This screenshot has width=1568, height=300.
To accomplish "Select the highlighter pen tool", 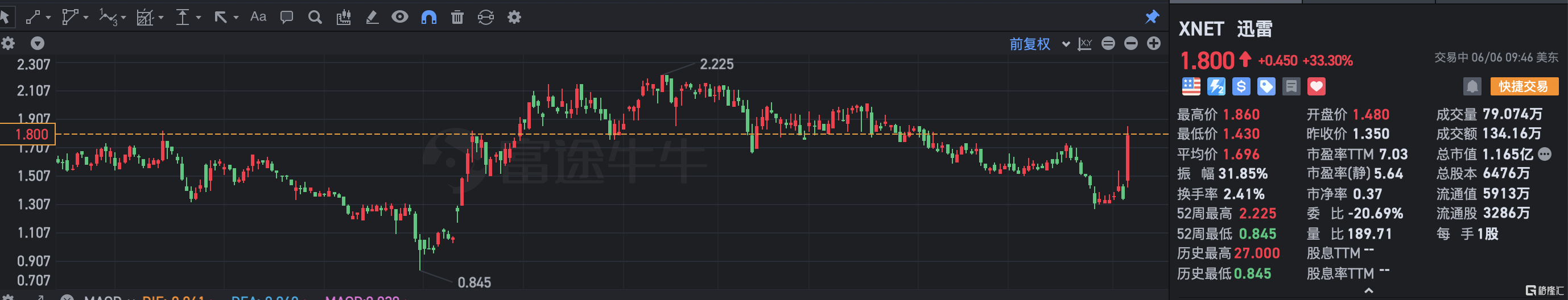I will [x=372, y=17].
